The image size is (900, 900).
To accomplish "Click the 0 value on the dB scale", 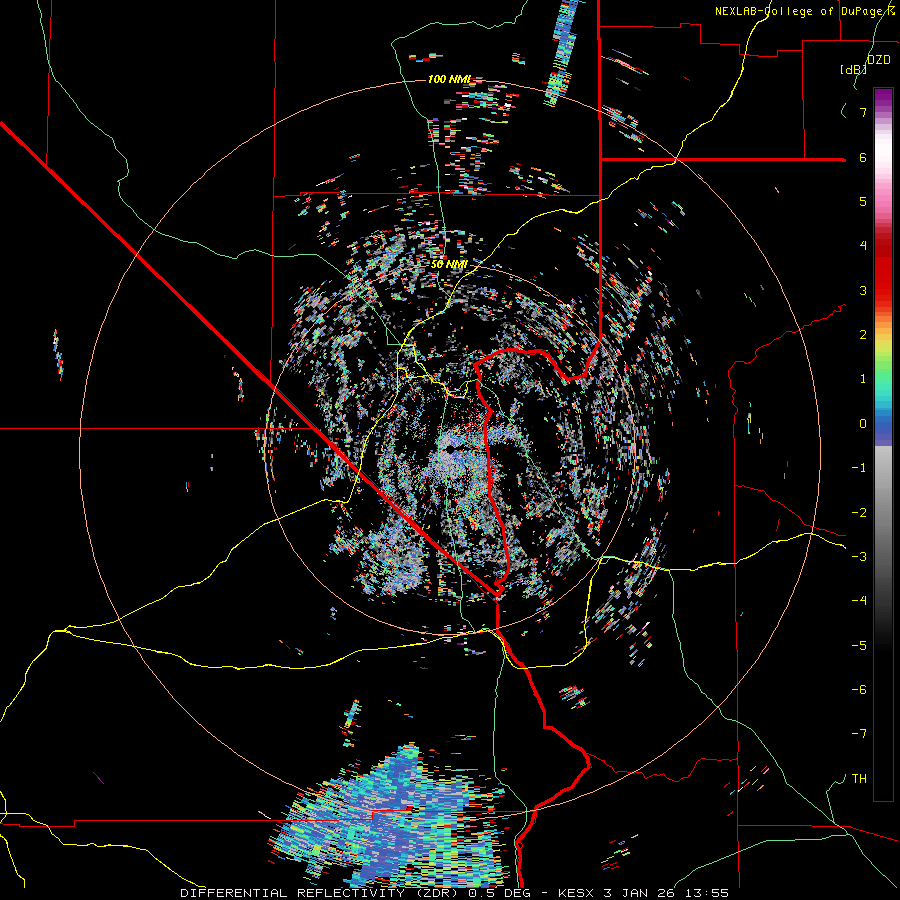I will (x=863, y=424).
